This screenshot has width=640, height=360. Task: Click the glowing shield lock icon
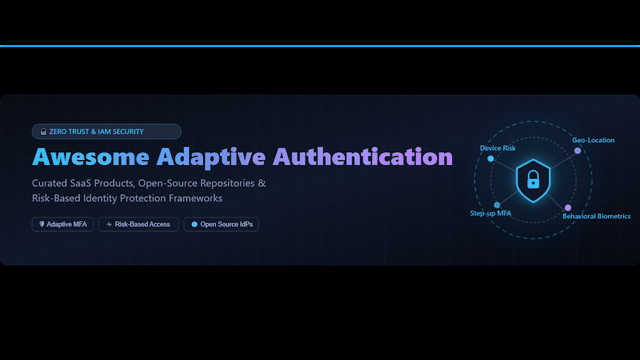pyautogui.click(x=533, y=181)
